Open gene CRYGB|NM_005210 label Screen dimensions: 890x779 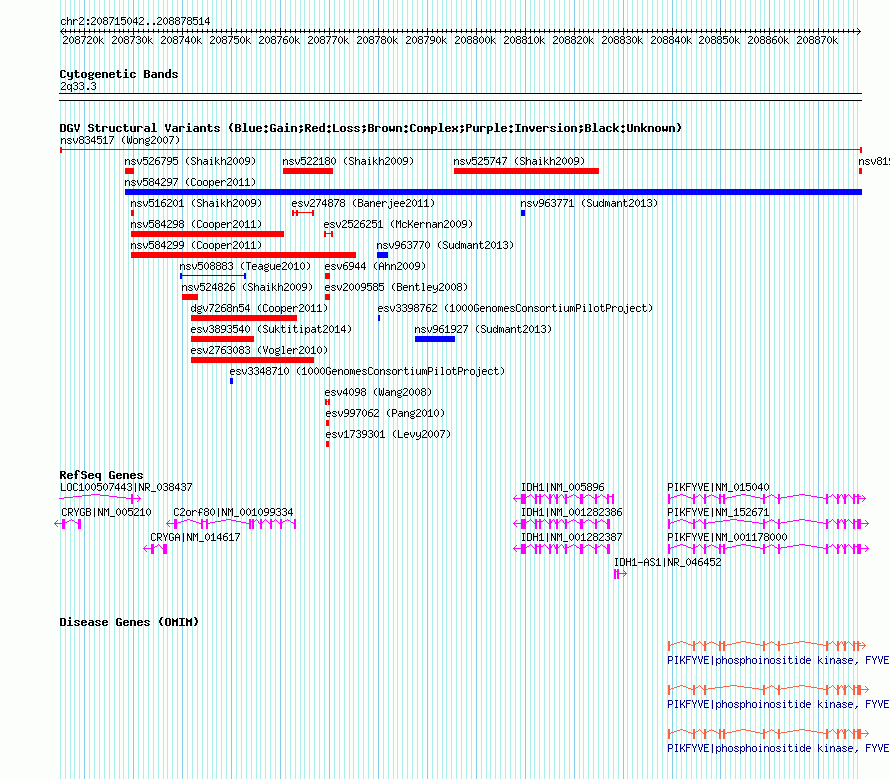click(106, 512)
